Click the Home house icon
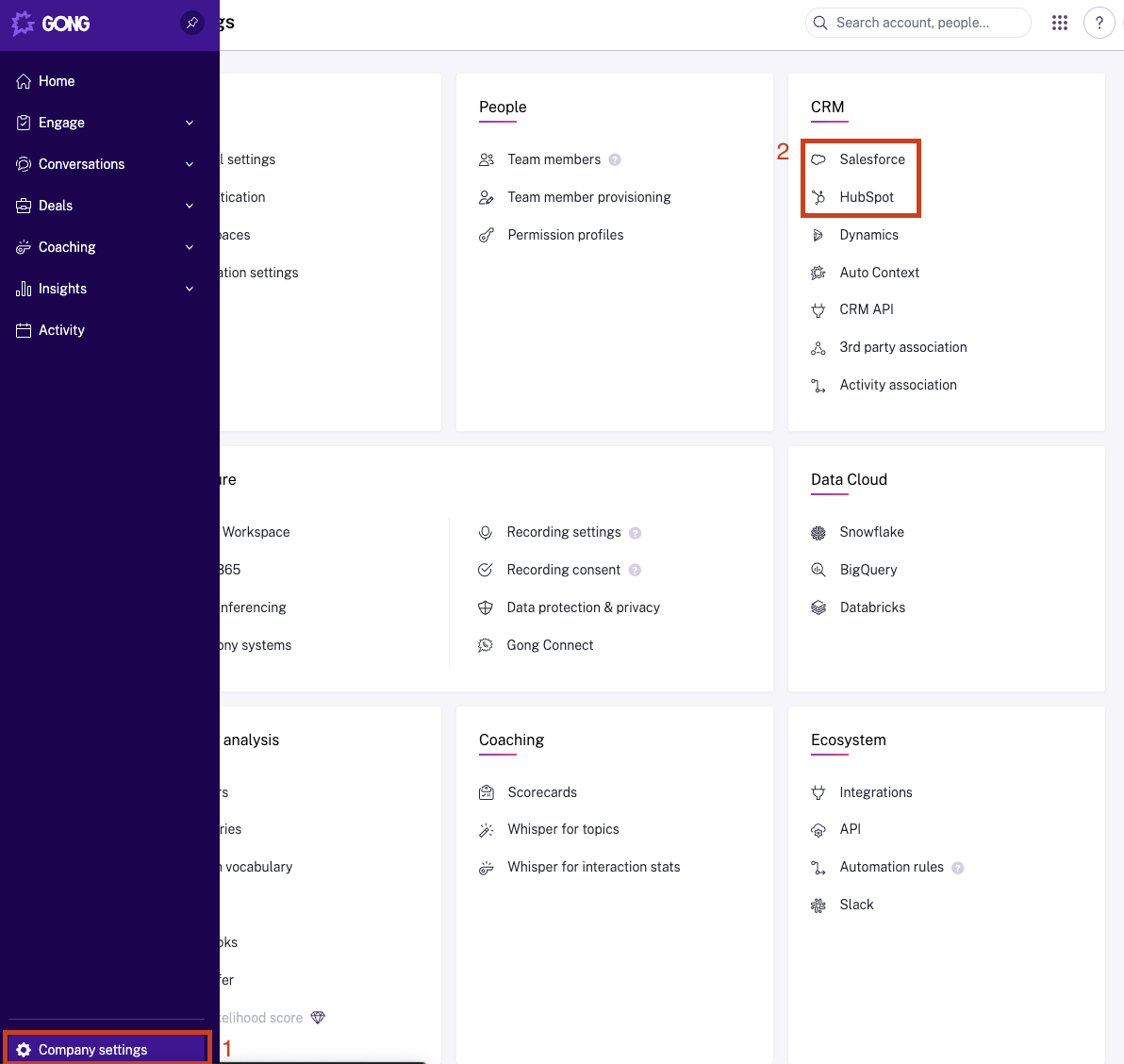 coord(24,81)
